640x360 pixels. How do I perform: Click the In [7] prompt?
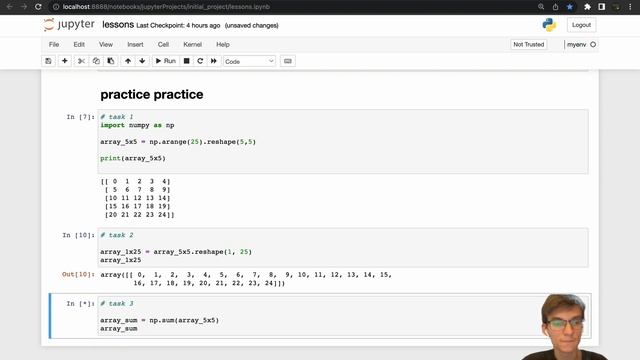80,117
